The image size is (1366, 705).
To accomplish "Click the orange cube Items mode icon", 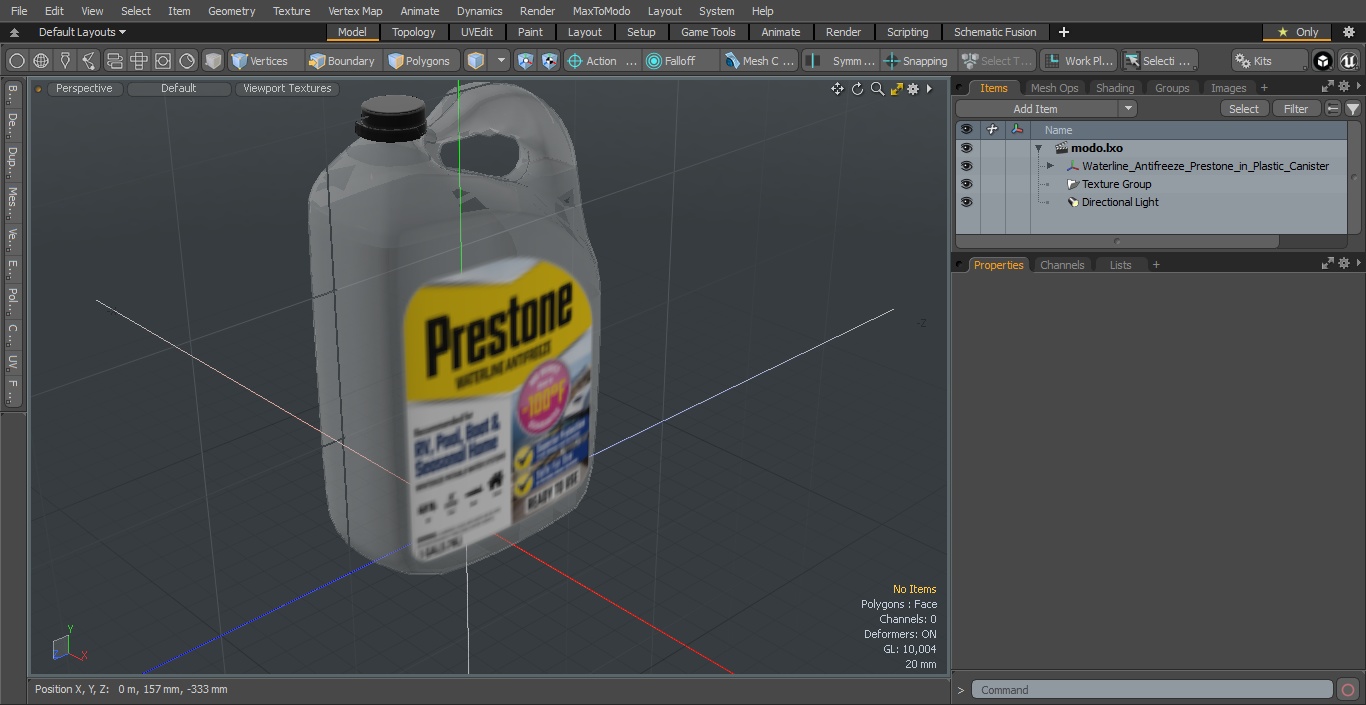I will pyautogui.click(x=476, y=61).
